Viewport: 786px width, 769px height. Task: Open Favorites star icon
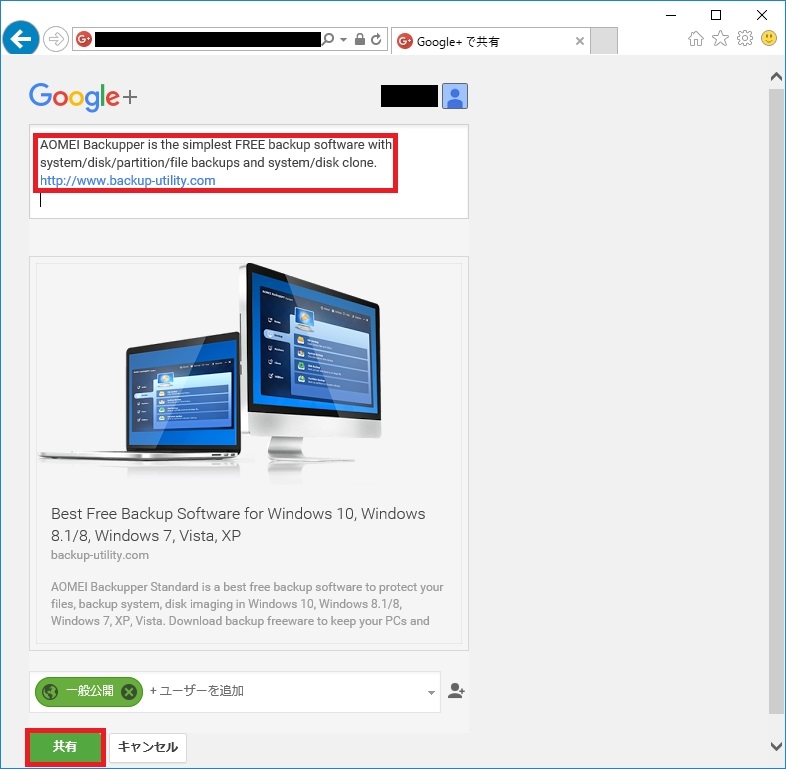(720, 38)
